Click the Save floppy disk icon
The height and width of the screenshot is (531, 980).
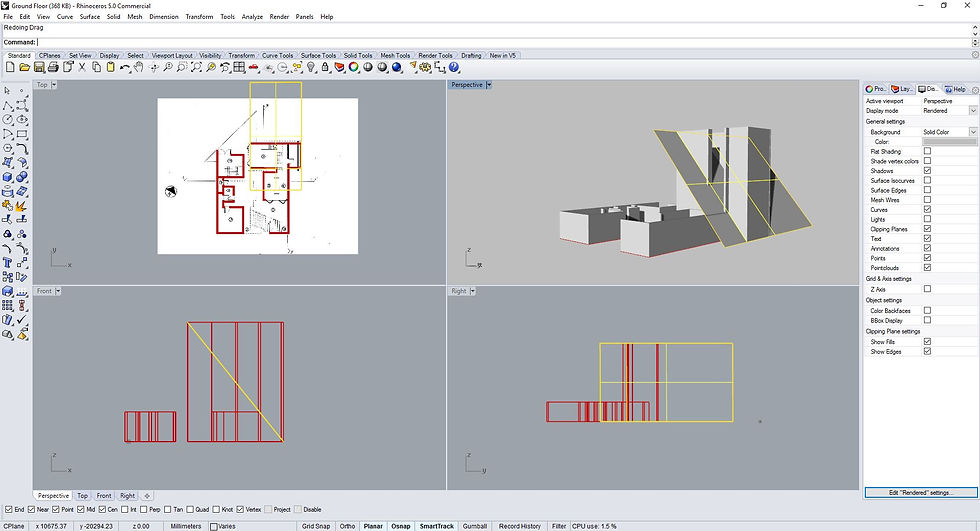39,67
